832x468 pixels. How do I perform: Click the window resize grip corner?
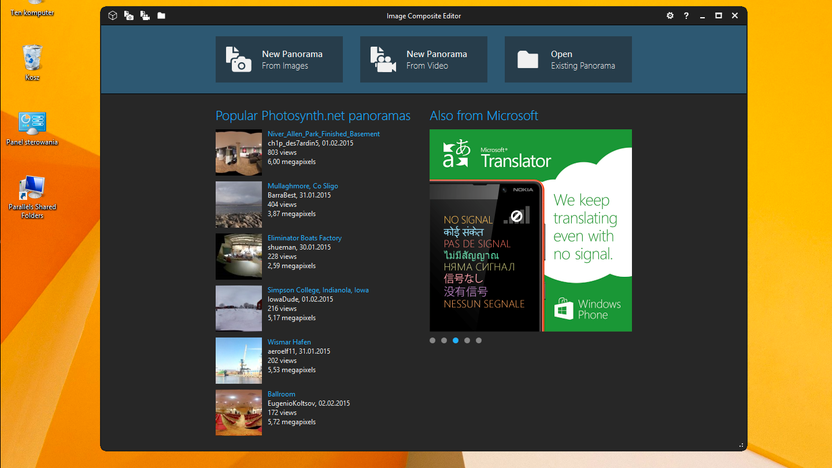coord(741,445)
